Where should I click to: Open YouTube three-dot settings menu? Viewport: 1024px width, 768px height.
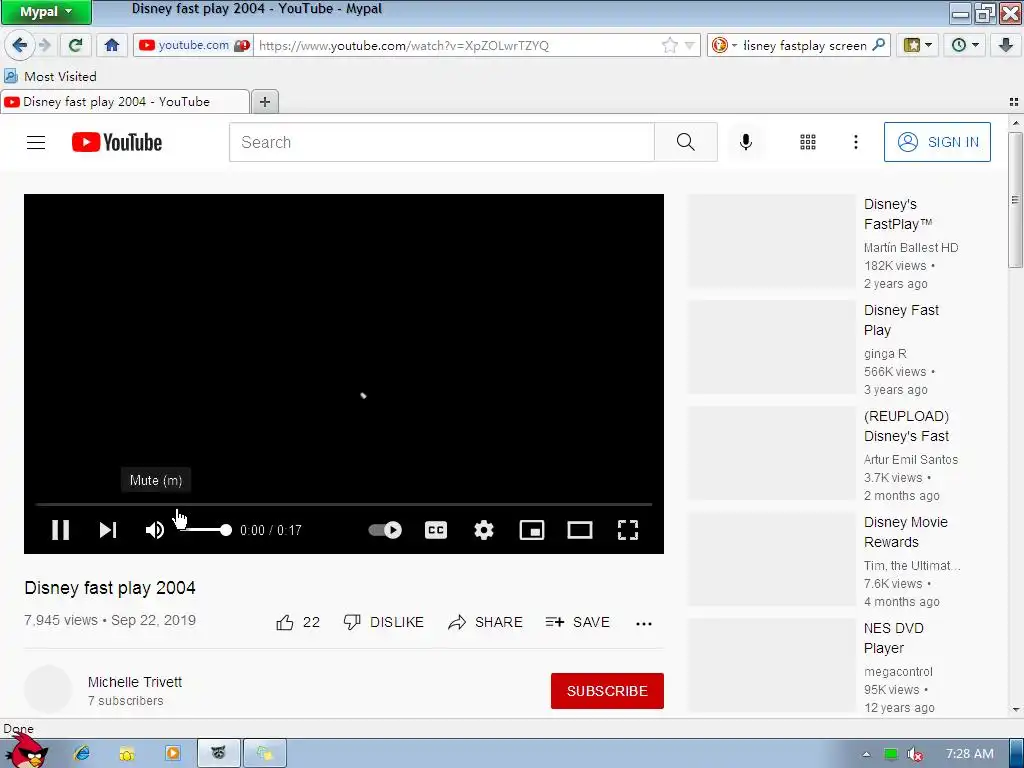point(856,142)
